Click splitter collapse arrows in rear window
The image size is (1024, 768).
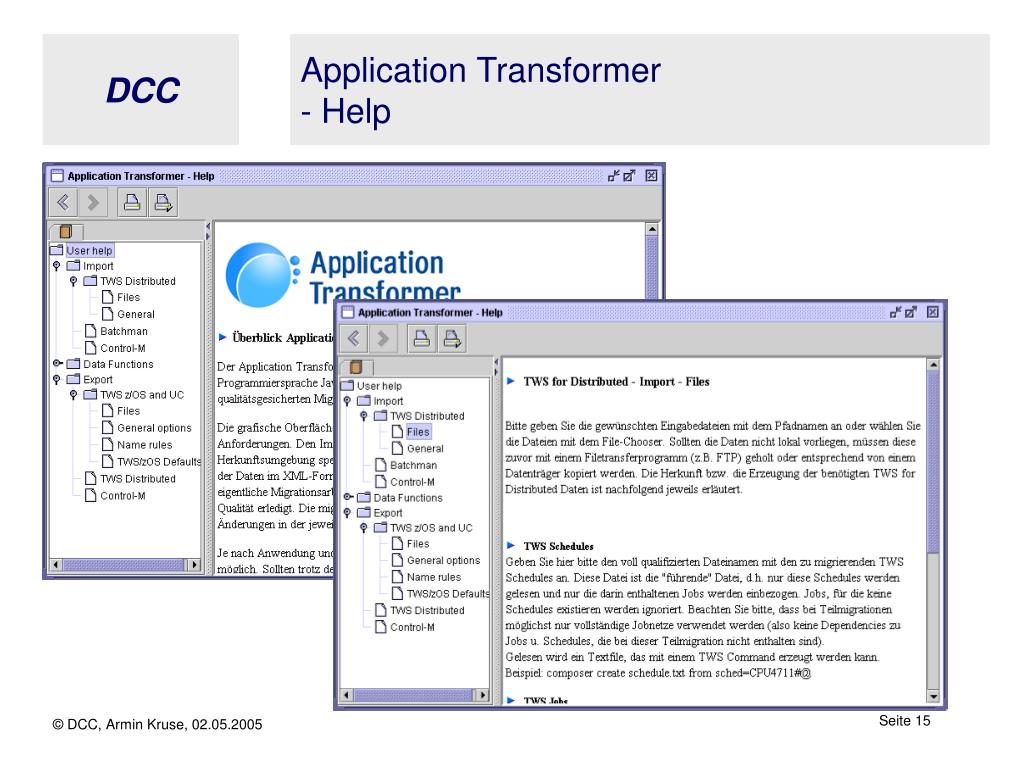208,231
